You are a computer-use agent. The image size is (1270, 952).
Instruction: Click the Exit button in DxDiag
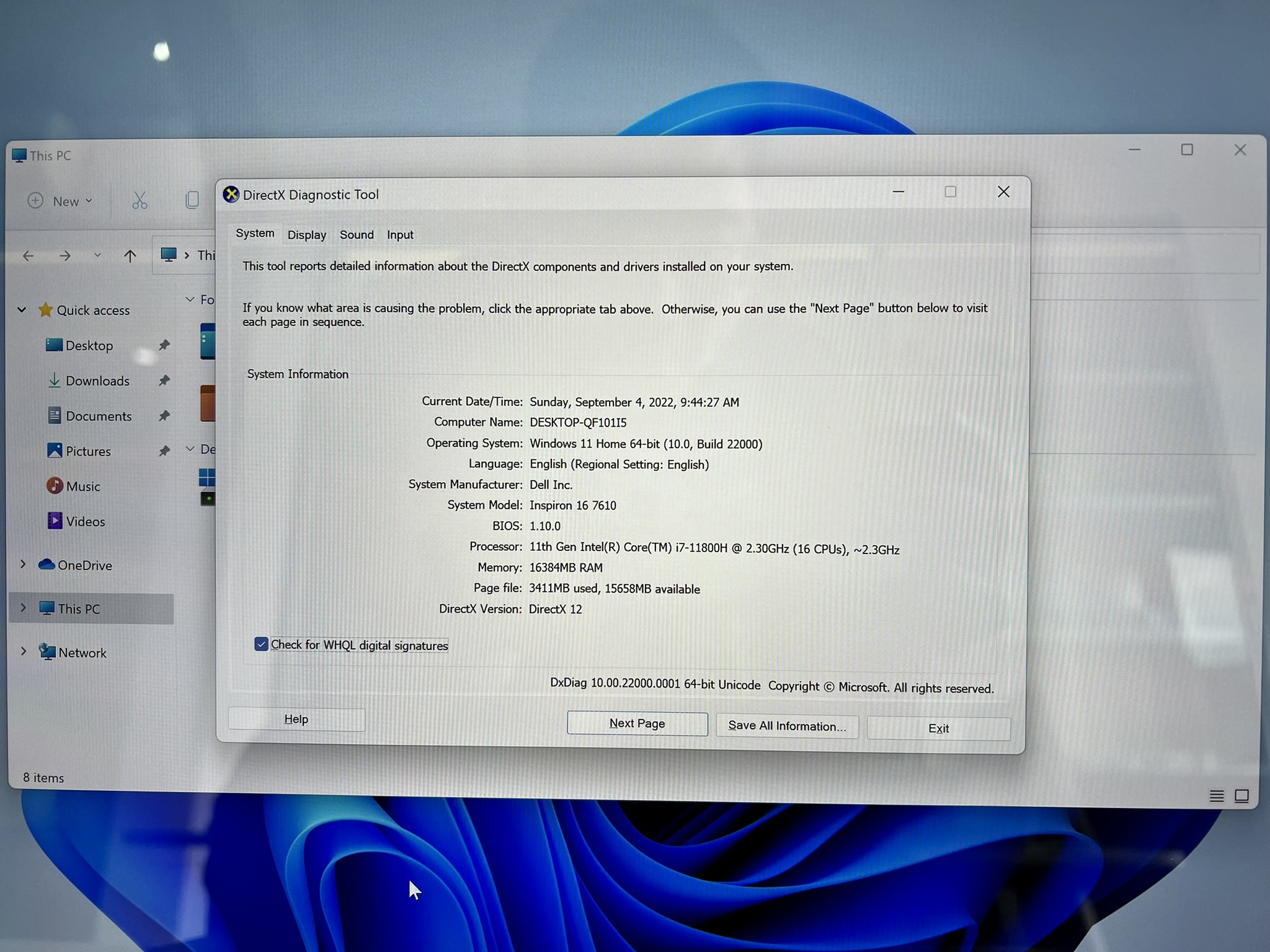(x=938, y=728)
